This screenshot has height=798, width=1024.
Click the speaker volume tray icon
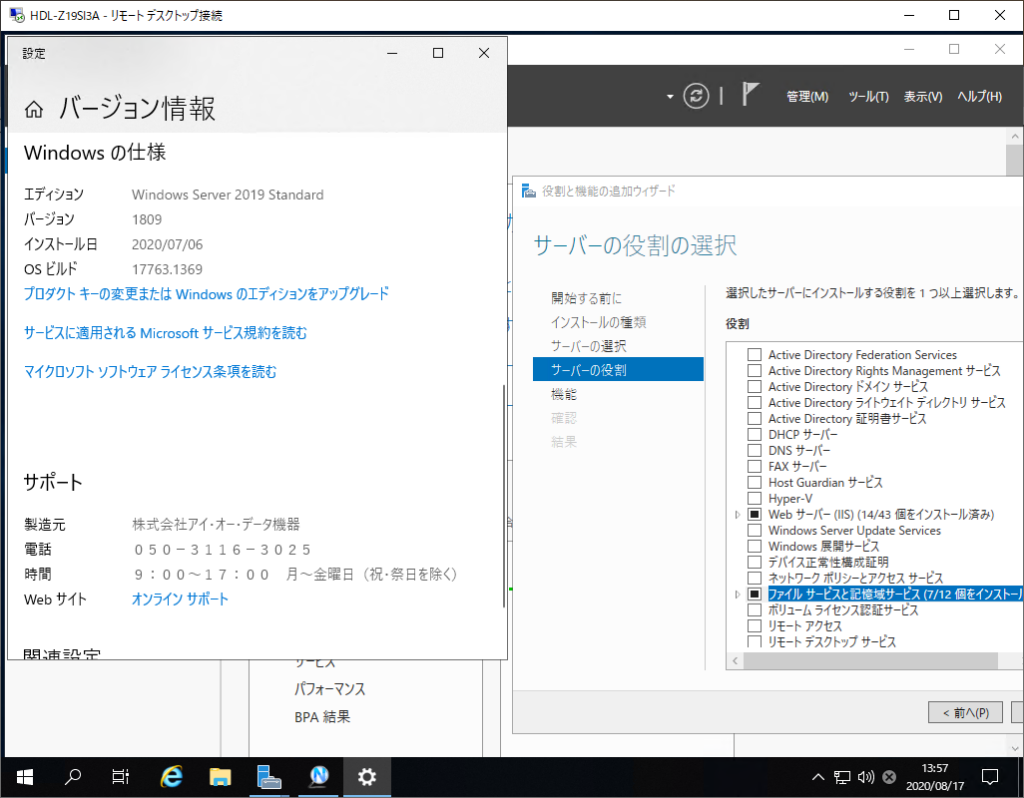point(865,777)
